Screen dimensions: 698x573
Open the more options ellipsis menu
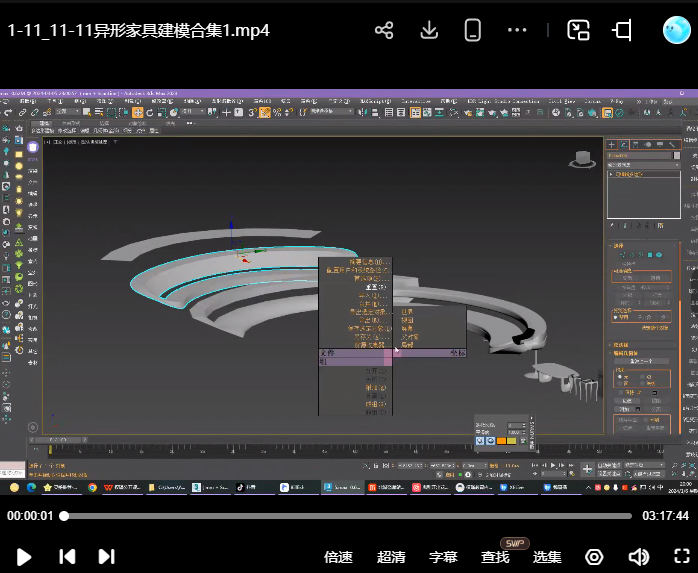(x=517, y=30)
